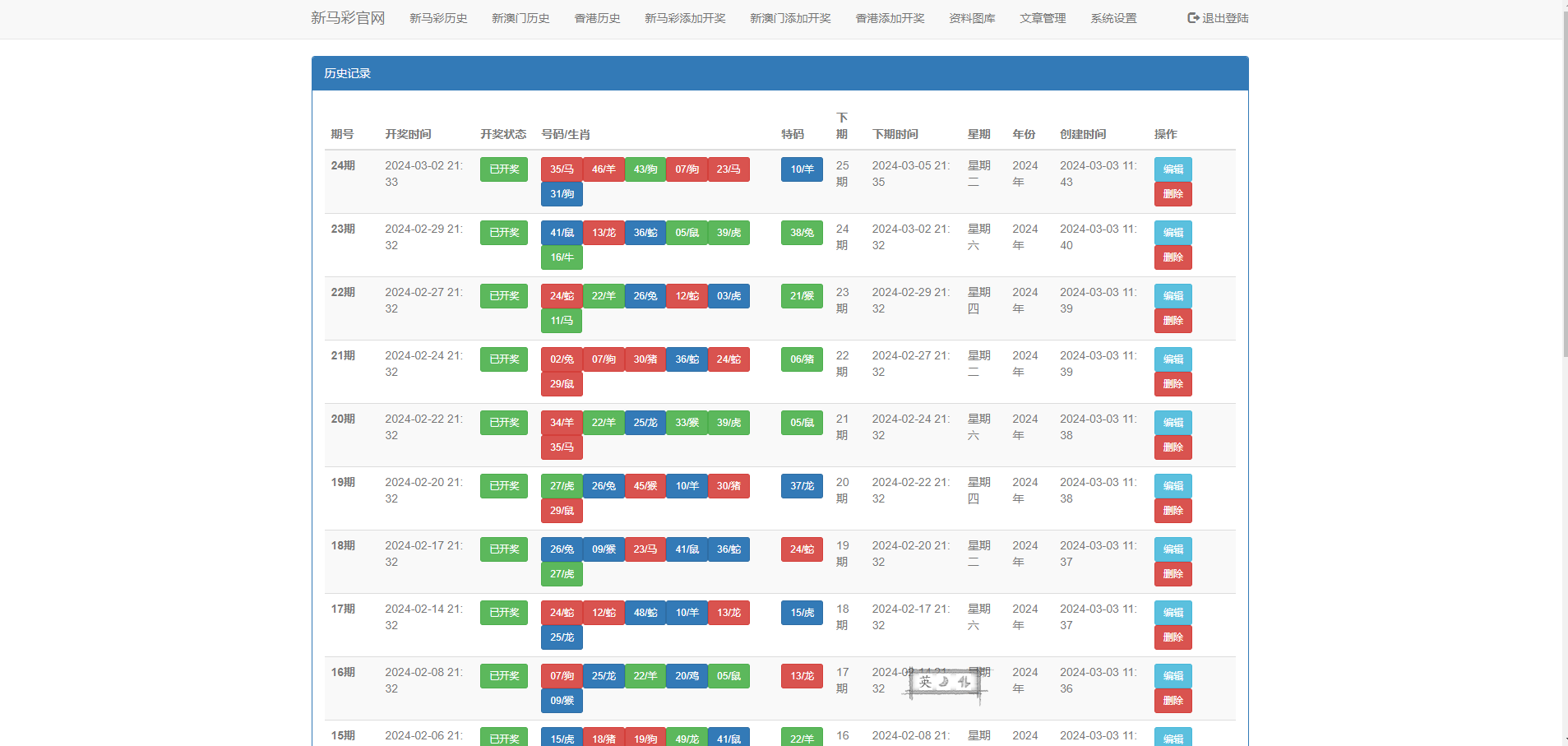Open the 香港历史 menu item
The height and width of the screenshot is (746, 1568).
(597, 18)
